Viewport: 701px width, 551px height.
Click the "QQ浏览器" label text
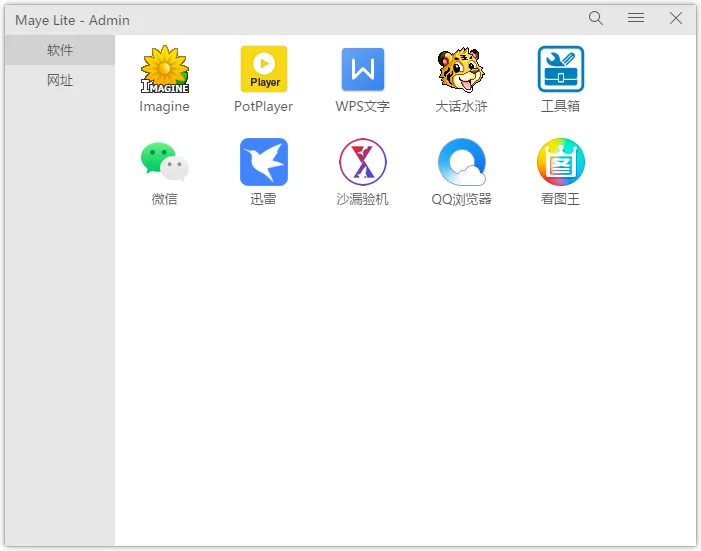click(x=461, y=199)
